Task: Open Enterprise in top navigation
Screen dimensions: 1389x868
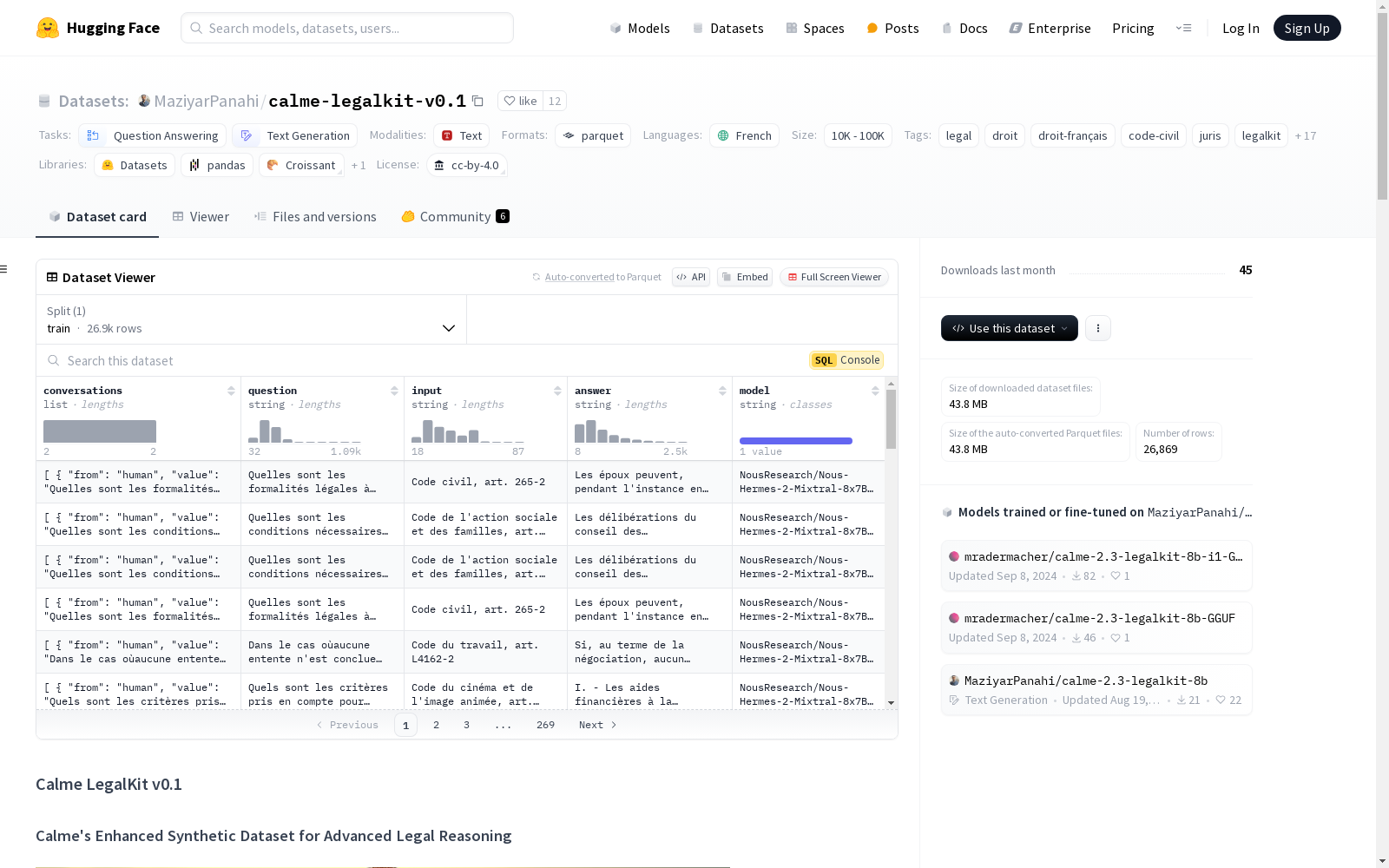Action: [1050, 28]
